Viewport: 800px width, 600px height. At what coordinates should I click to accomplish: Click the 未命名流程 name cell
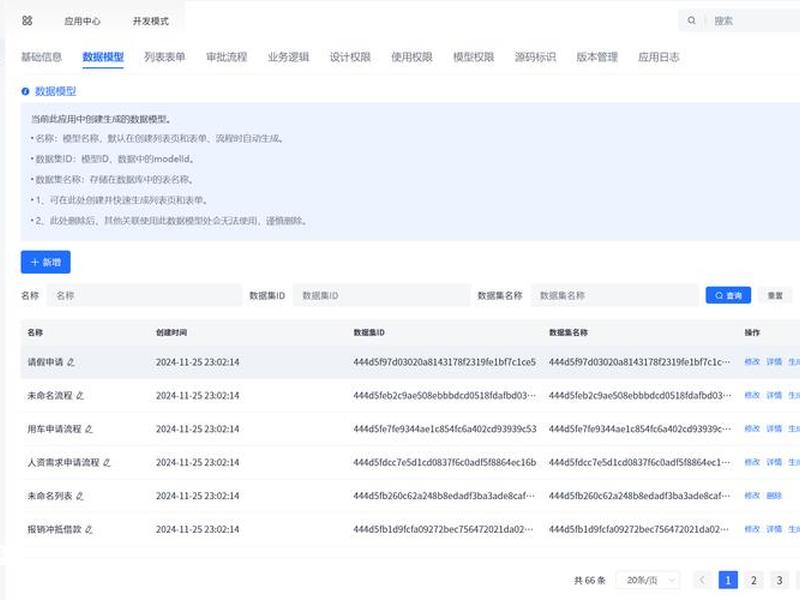tap(50, 395)
